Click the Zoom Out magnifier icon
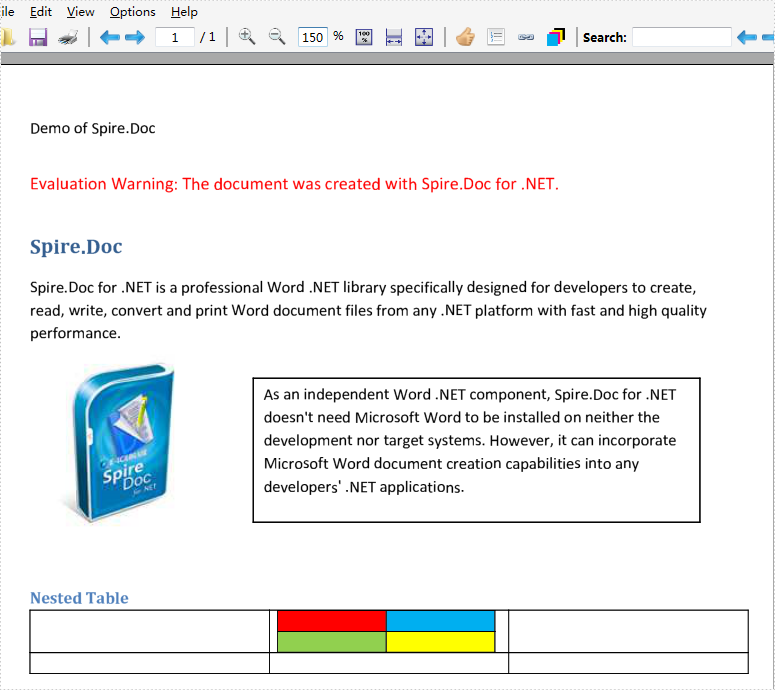 coord(276,37)
